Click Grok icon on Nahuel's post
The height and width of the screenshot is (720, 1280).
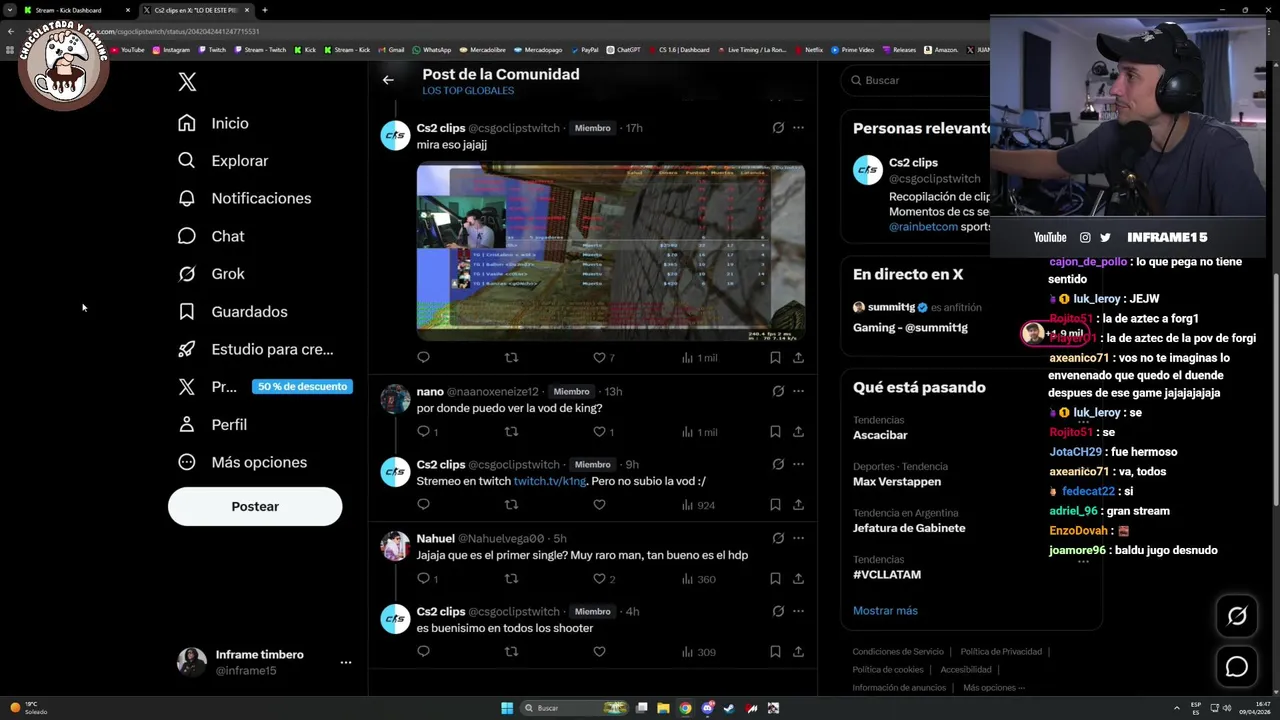point(778,539)
